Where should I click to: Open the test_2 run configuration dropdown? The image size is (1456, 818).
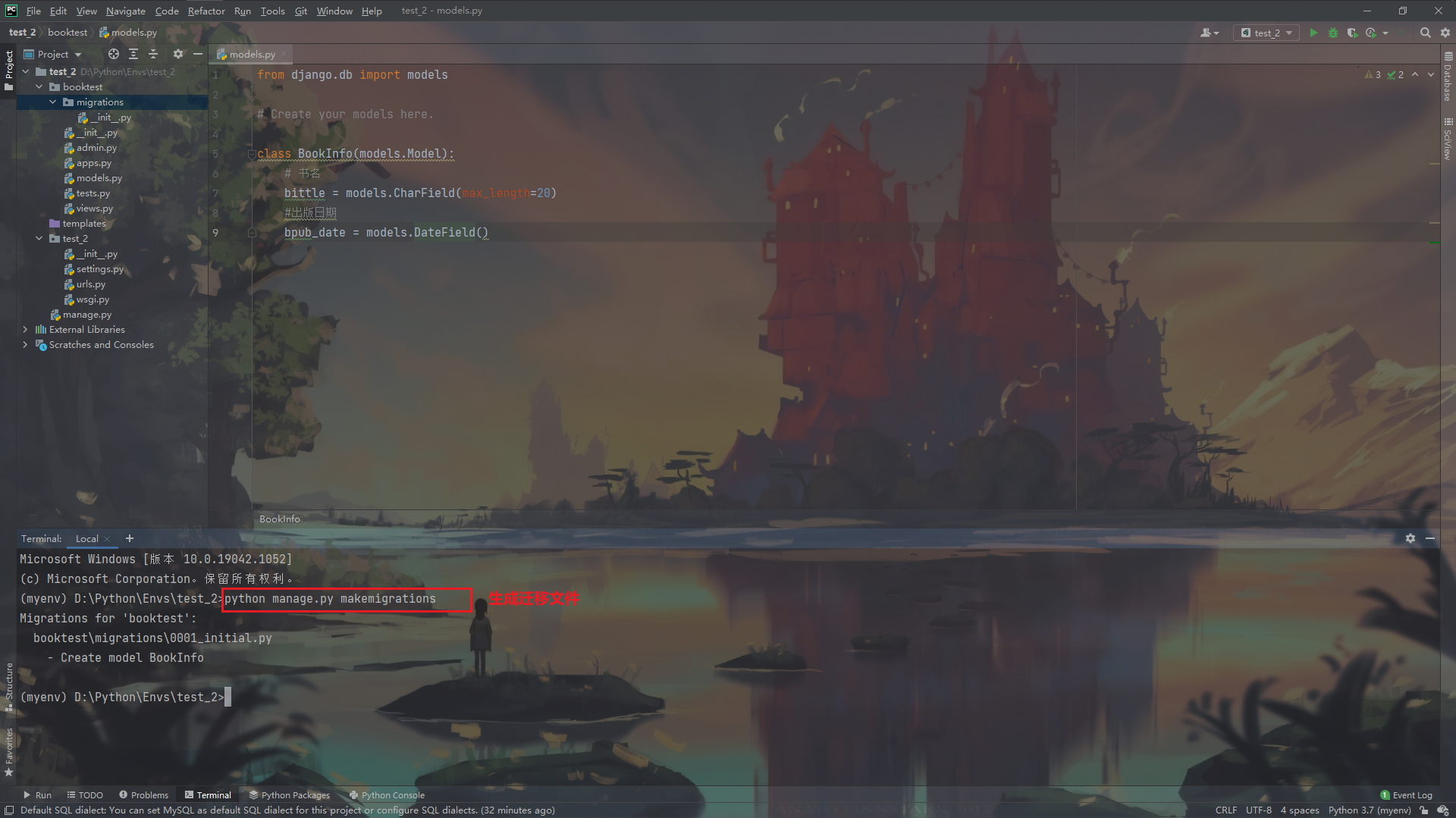pyautogui.click(x=1266, y=33)
